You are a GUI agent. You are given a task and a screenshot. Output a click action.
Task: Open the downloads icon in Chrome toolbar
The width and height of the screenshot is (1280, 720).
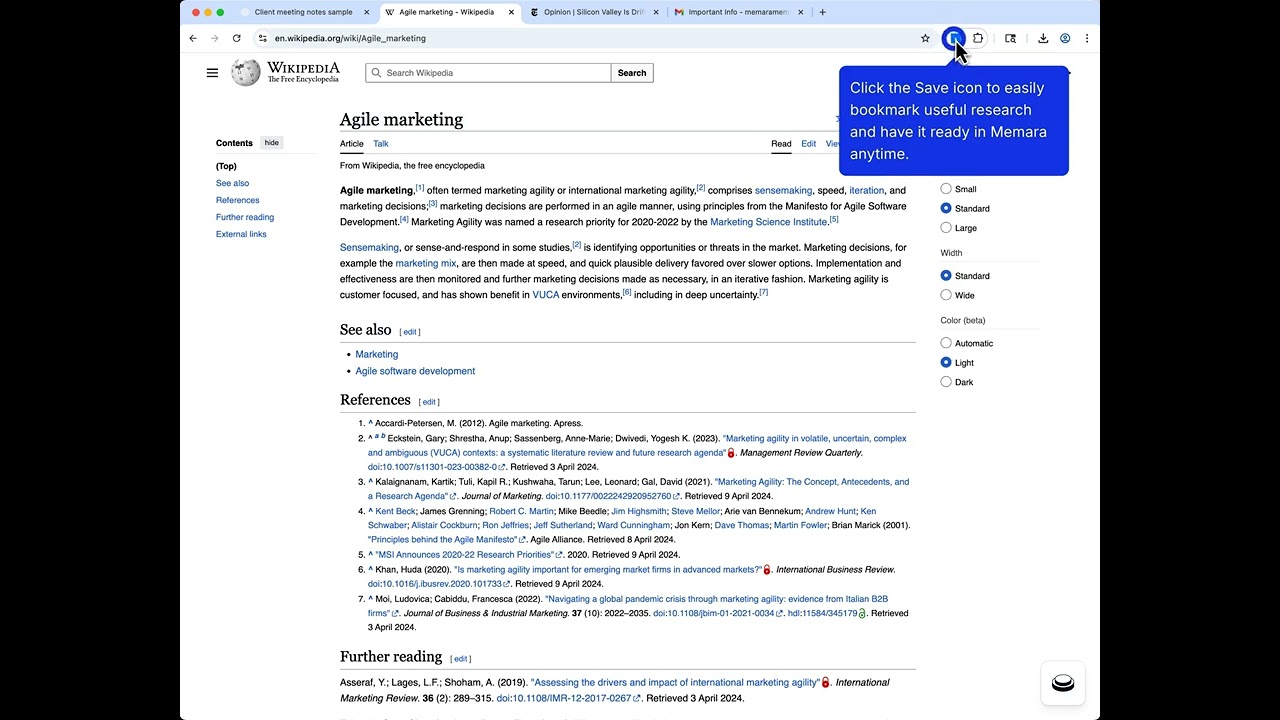click(x=1043, y=38)
